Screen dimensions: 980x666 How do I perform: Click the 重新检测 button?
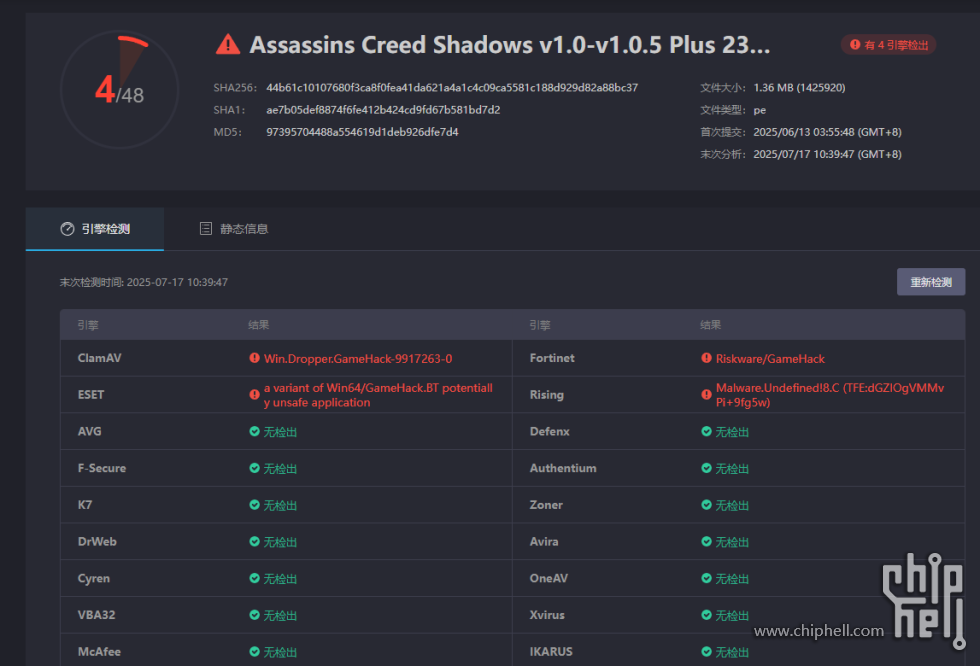(931, 282)
